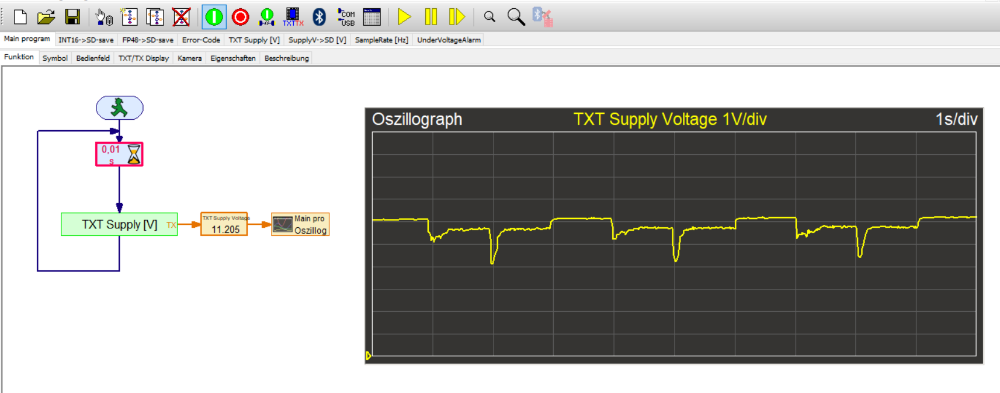
Task: Select the Funktion view tab
Action: coord(18,57)
